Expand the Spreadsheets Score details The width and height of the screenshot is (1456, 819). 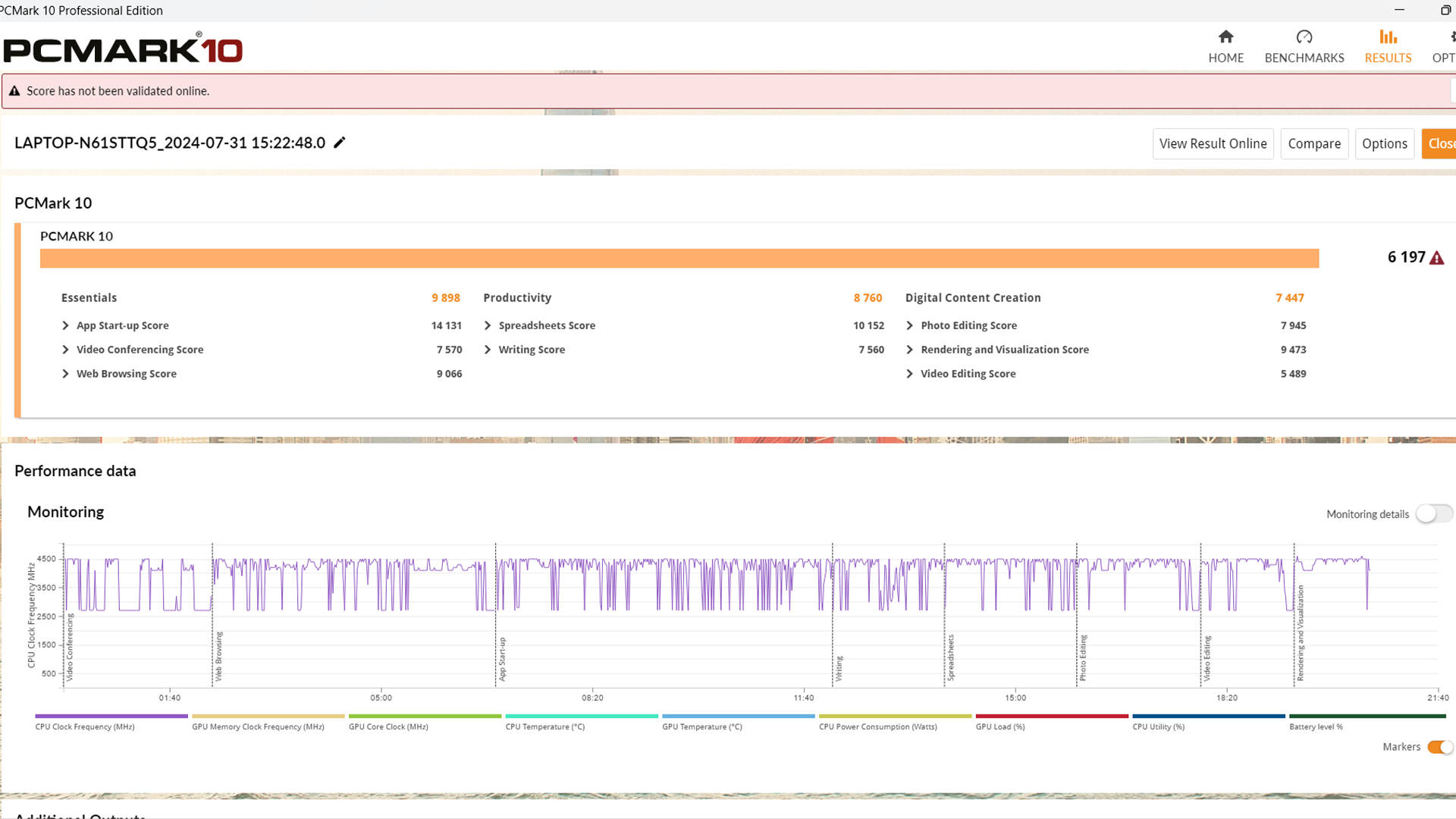(x=488, y=325)
